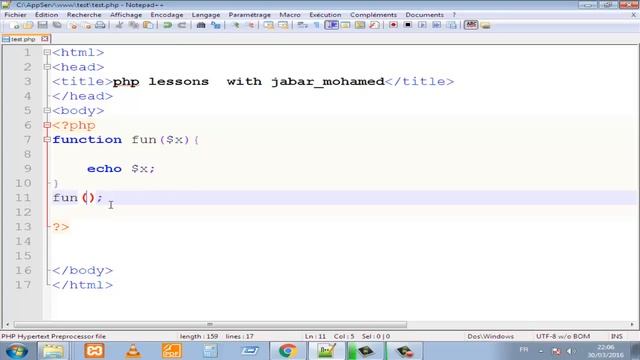The height and width of the screenshot is (360, 640).
Task: Toggle Word wrap toolbar button
Action: pyautogui.click(x=302, y=25)
